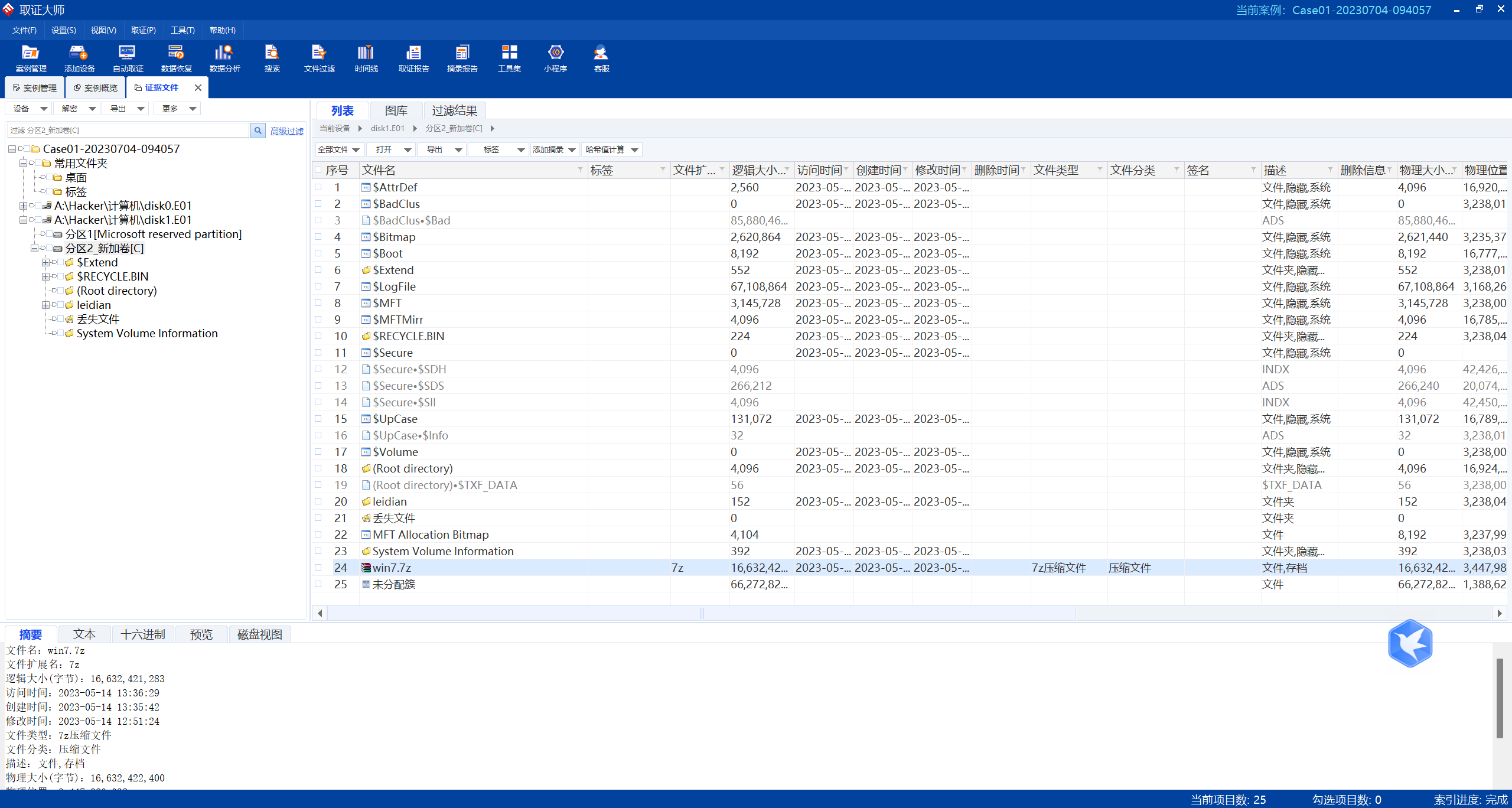1512x808 pixels.
Task: Tick the checkbox beside $MFT row
Action: (318, 303)
